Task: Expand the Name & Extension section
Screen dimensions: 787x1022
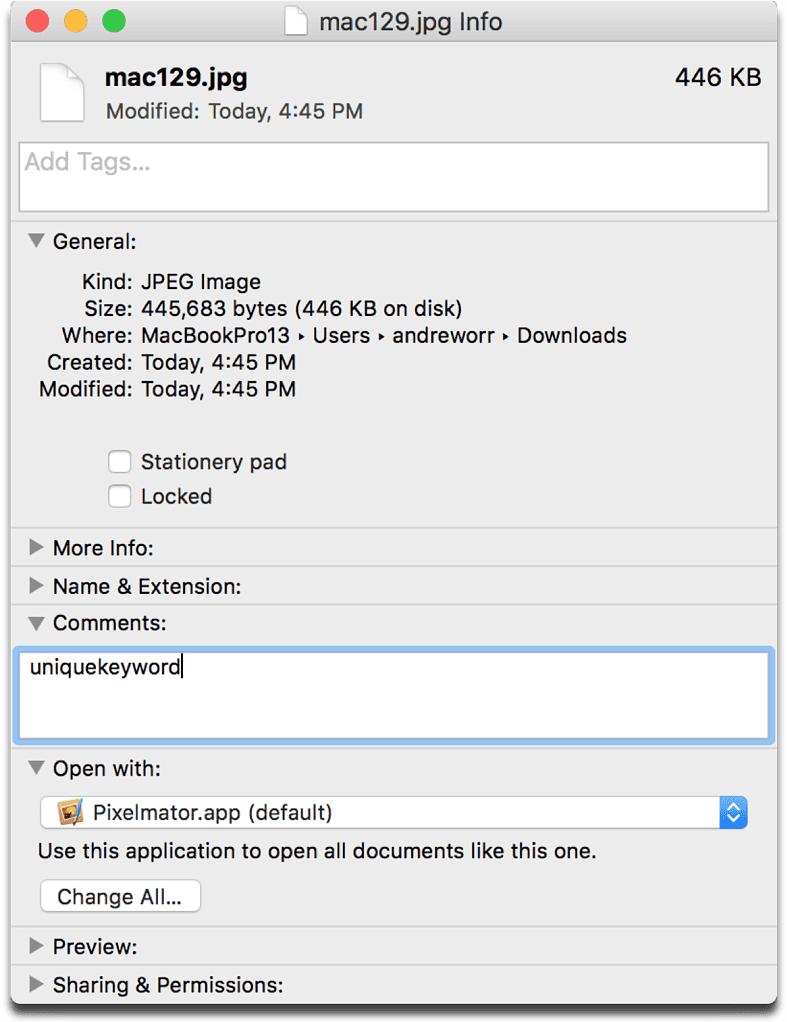Action: (x=36, y=586)
